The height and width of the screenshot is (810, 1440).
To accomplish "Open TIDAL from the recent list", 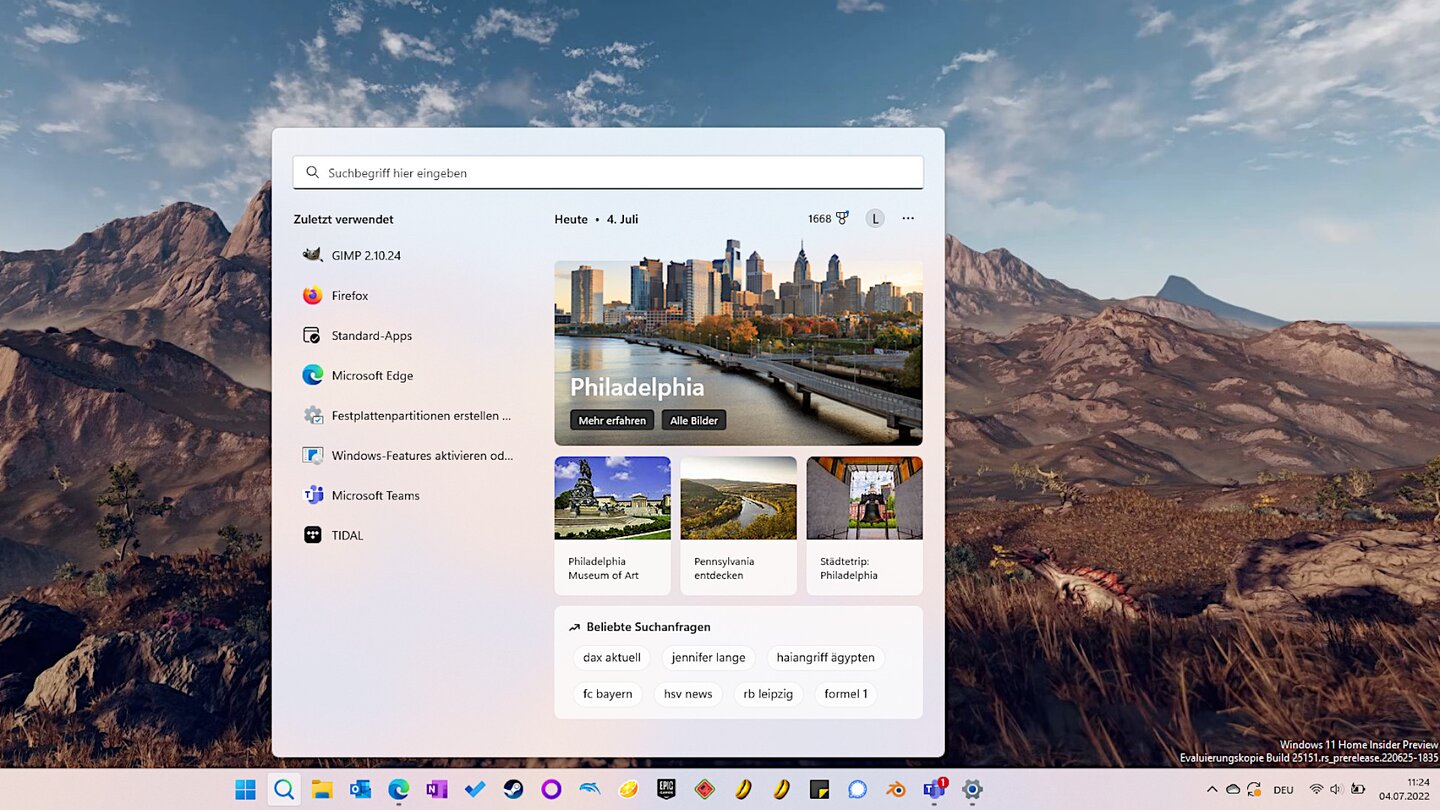I will click(x=347, y=535).
